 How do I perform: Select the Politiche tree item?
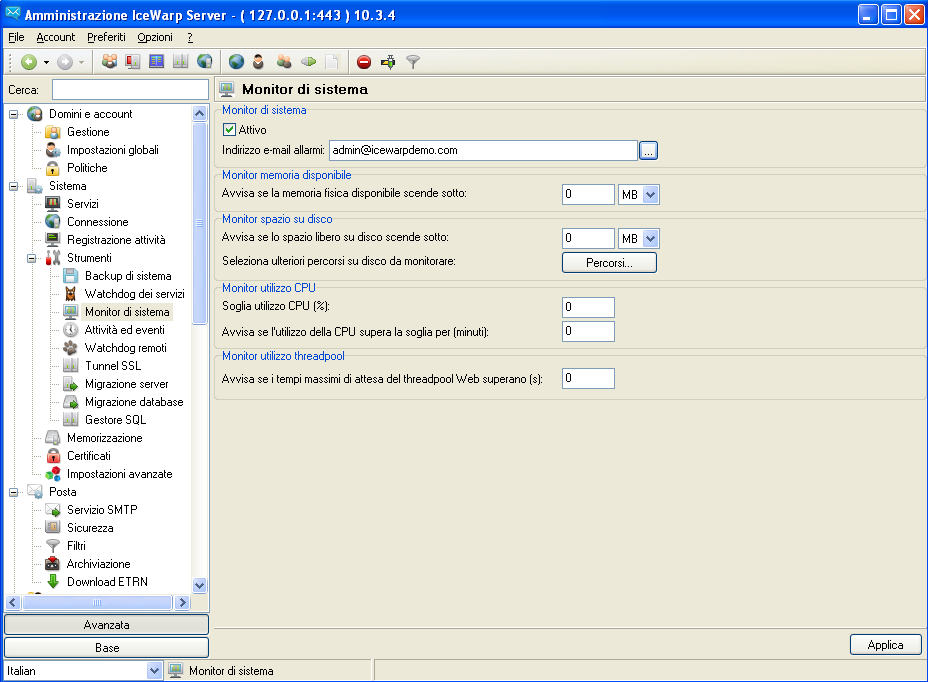click(x=87, y=168)
